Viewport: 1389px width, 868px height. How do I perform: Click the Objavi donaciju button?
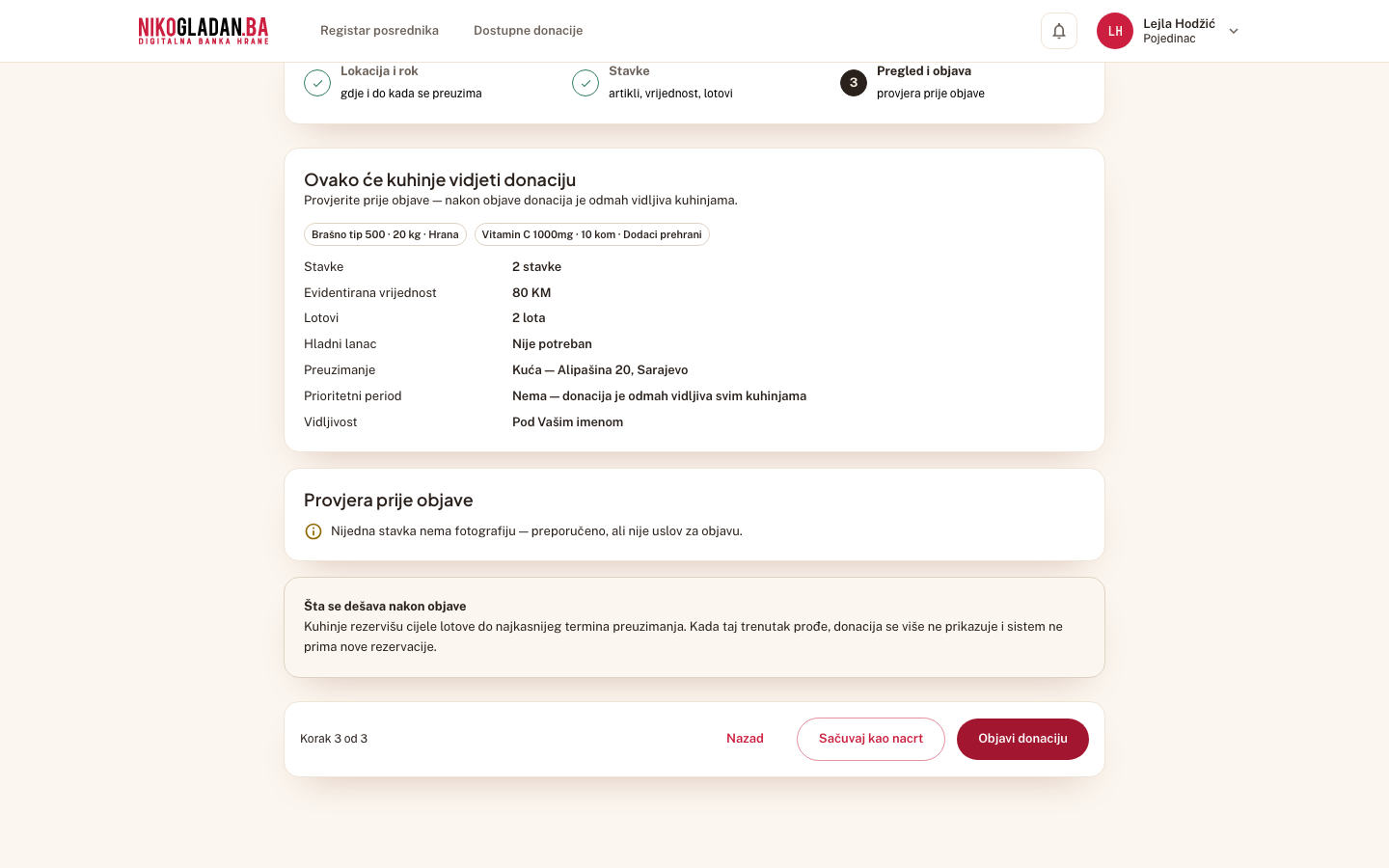(1022, 739)
